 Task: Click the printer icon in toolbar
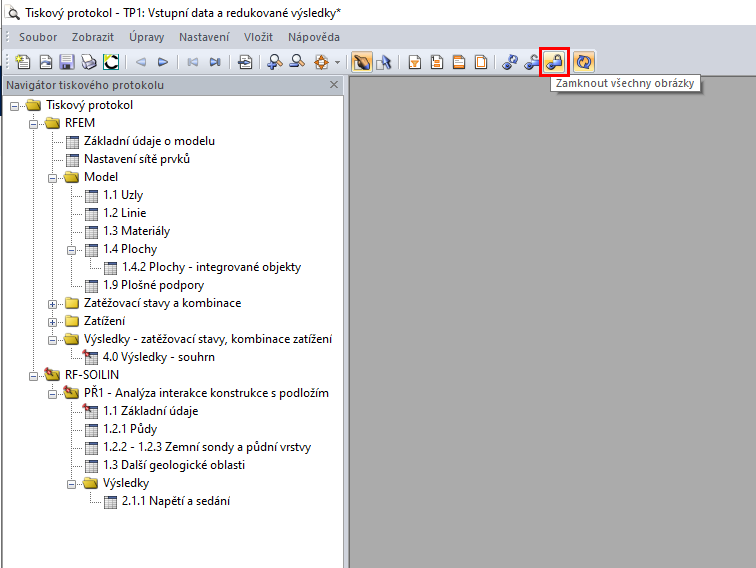89,62
